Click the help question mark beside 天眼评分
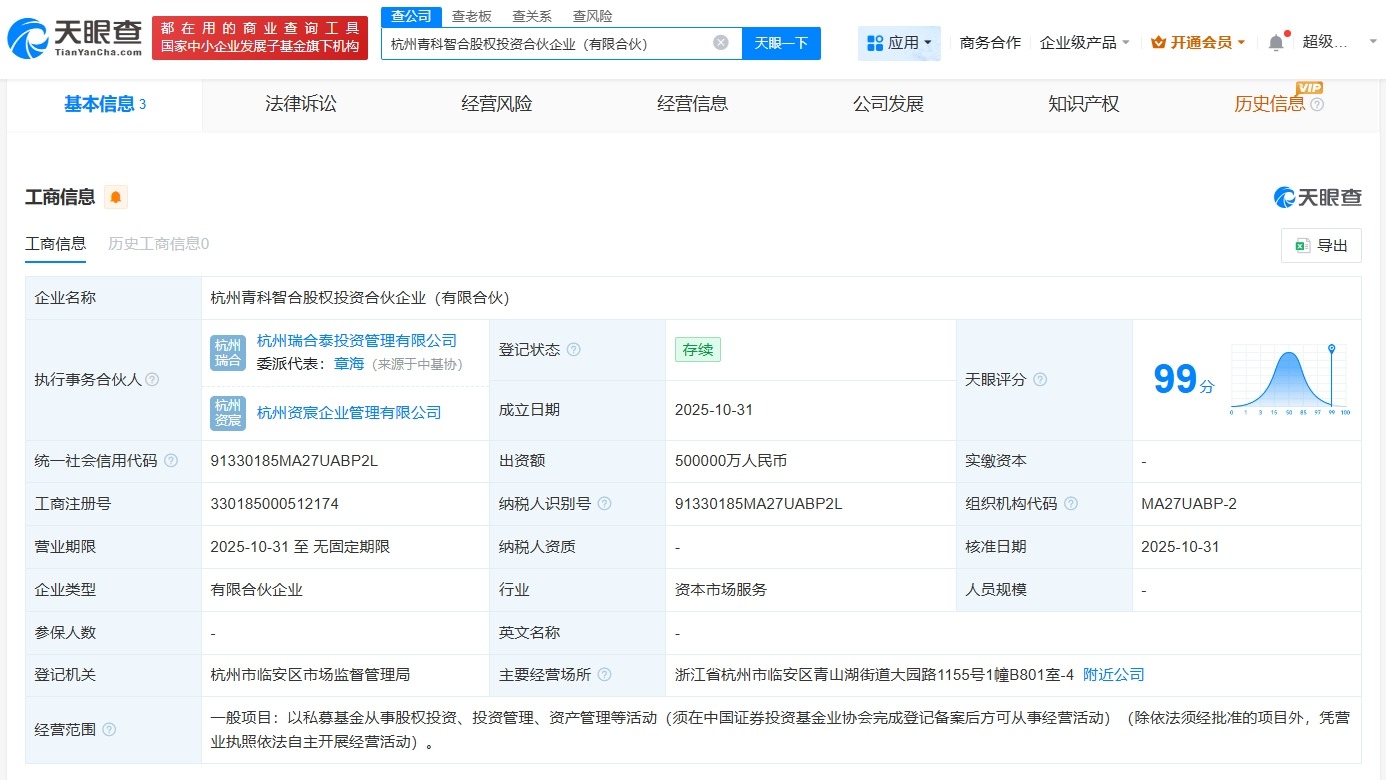 pos(1040,380)
